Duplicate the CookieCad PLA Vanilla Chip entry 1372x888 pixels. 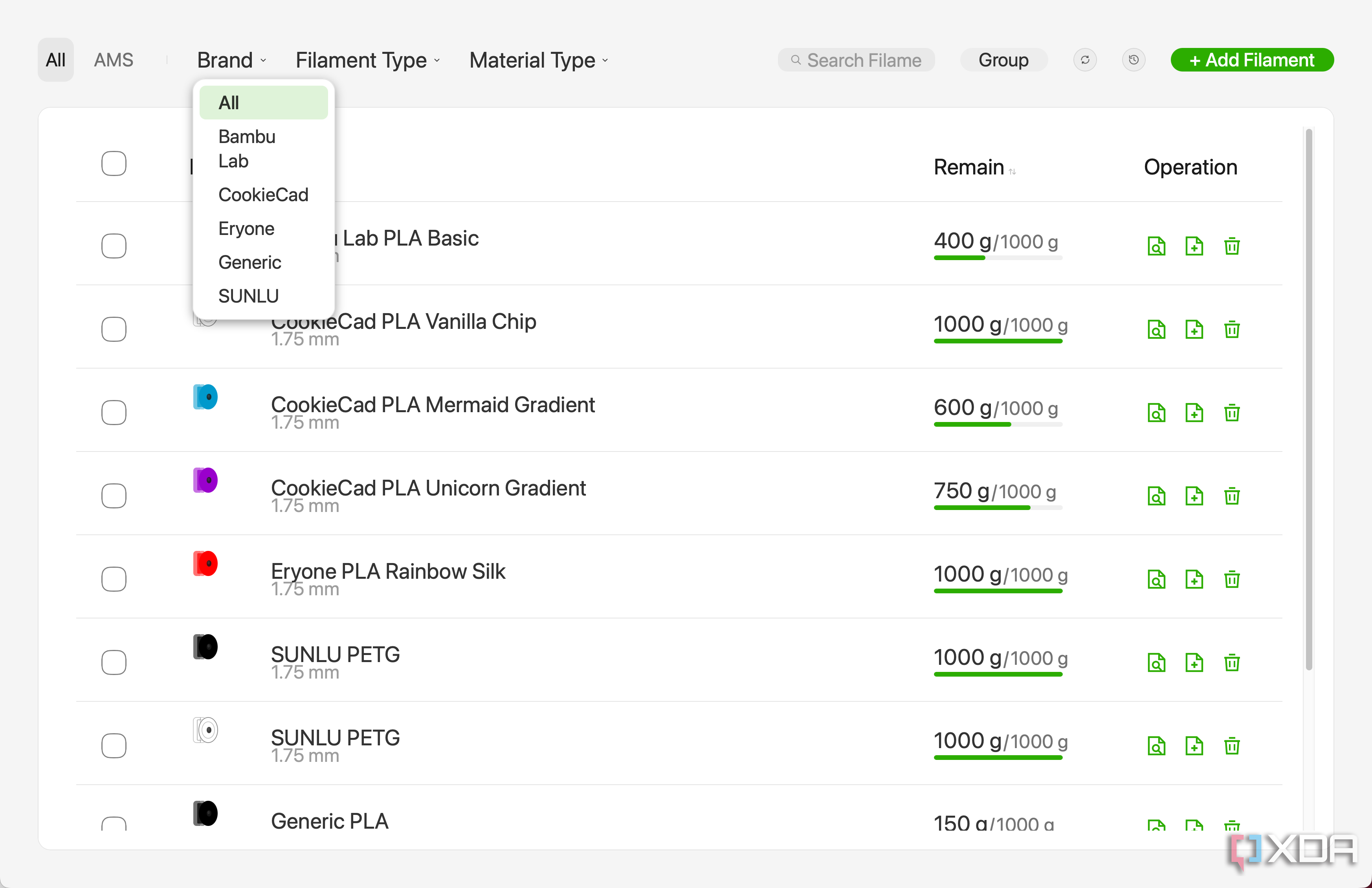(1194, 329)
